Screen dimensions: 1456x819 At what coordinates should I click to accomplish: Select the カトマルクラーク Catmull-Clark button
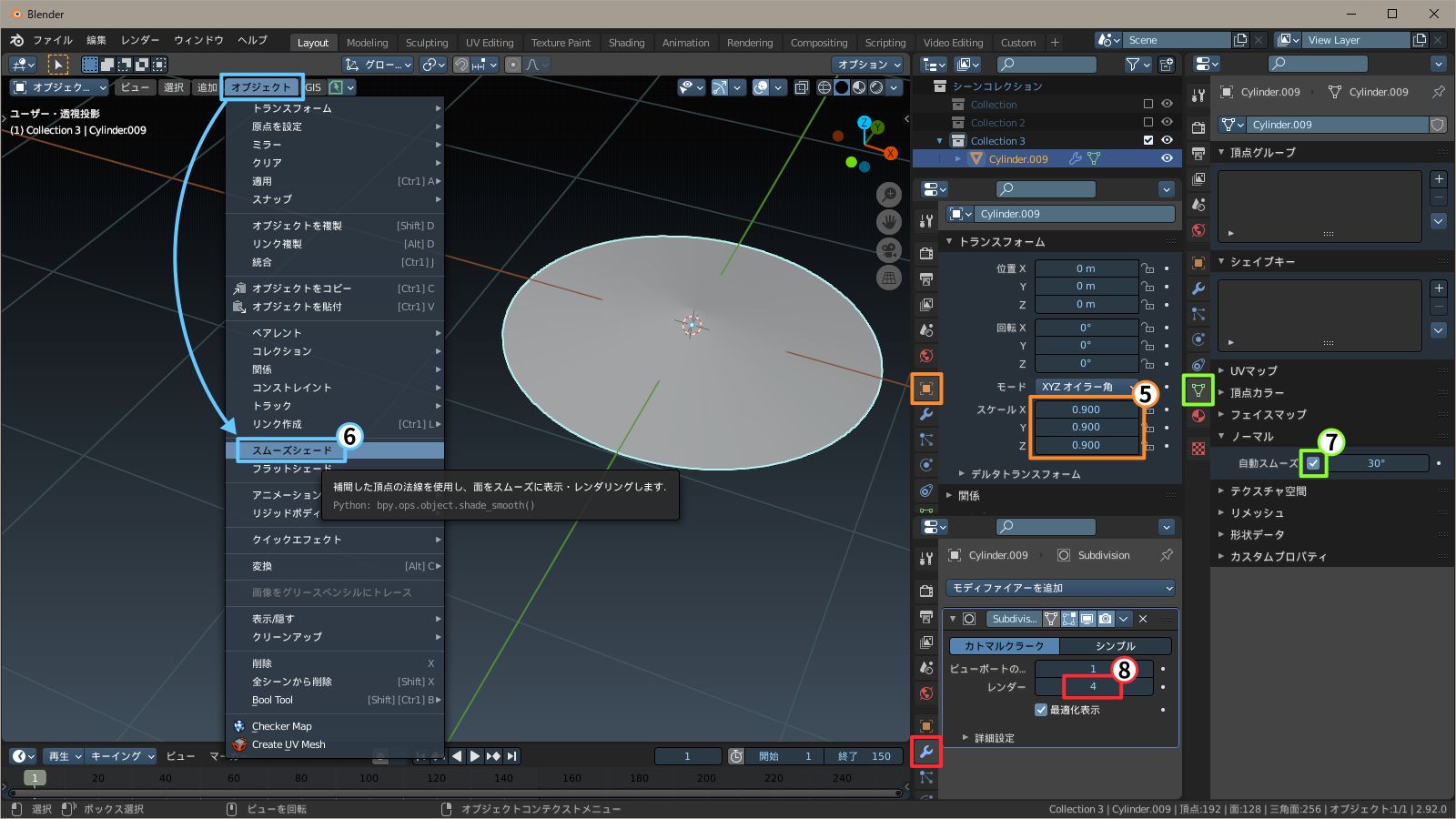point(1004,646)
